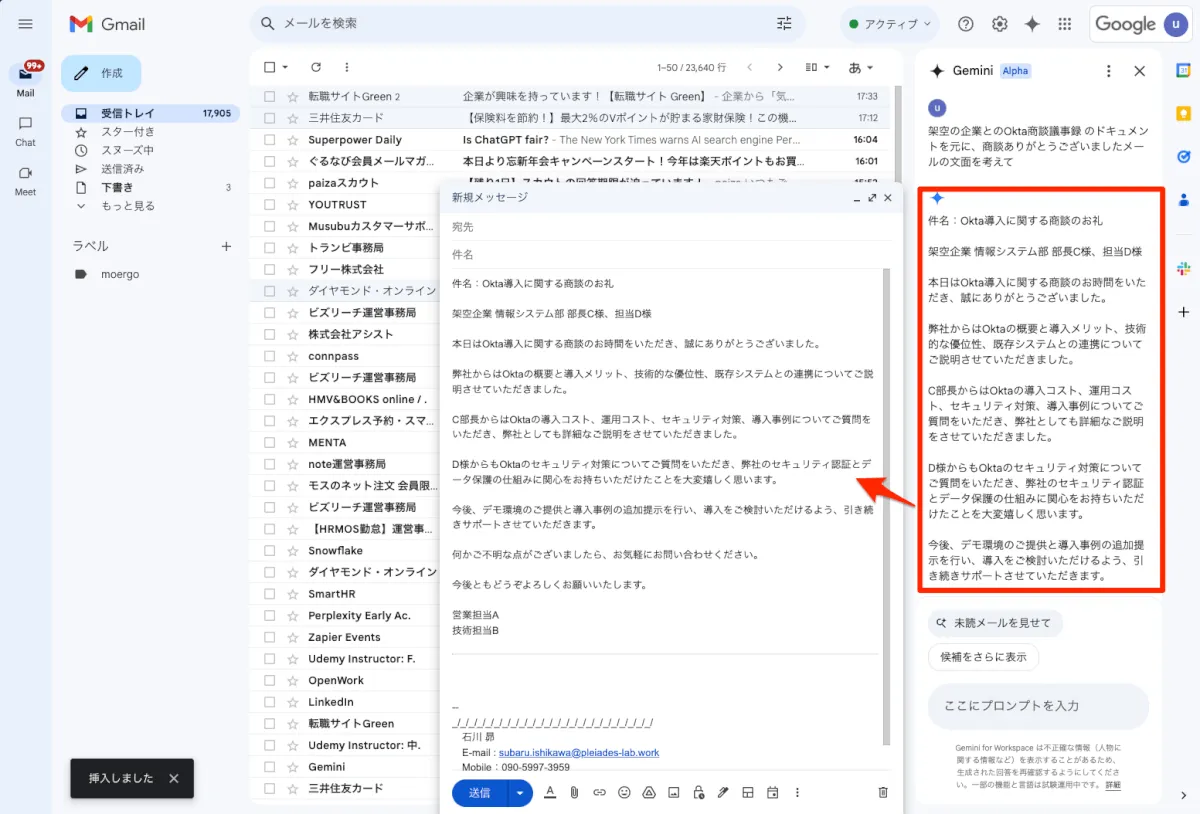
Task: Open input tools あ dropdown
Action: pos(861,67)
